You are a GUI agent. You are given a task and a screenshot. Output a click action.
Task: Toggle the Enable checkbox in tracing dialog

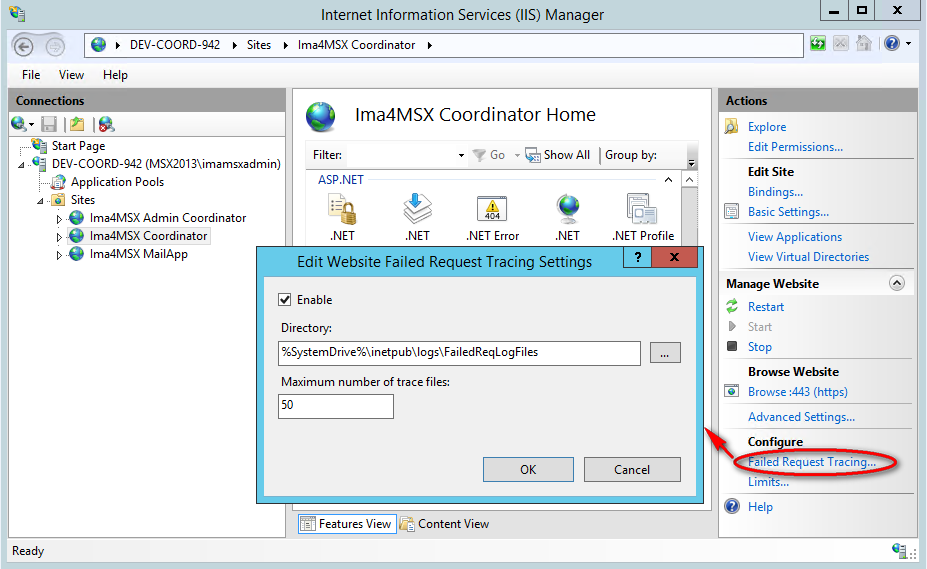[284, 299]
